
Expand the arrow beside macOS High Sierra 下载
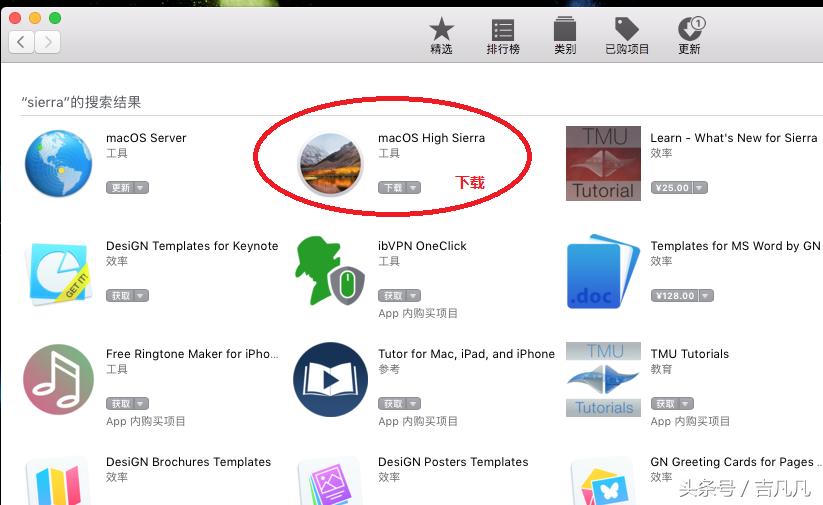pos(414,187)
